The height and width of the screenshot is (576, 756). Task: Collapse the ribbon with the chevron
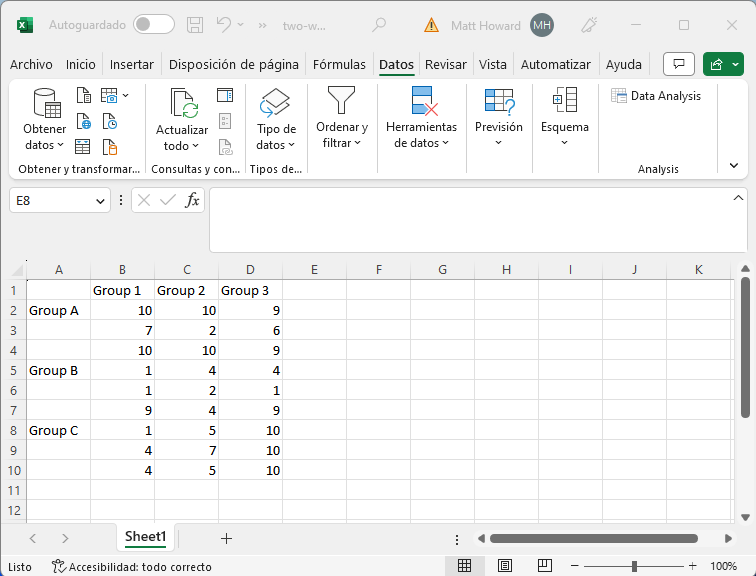click(x=734, y=166)
